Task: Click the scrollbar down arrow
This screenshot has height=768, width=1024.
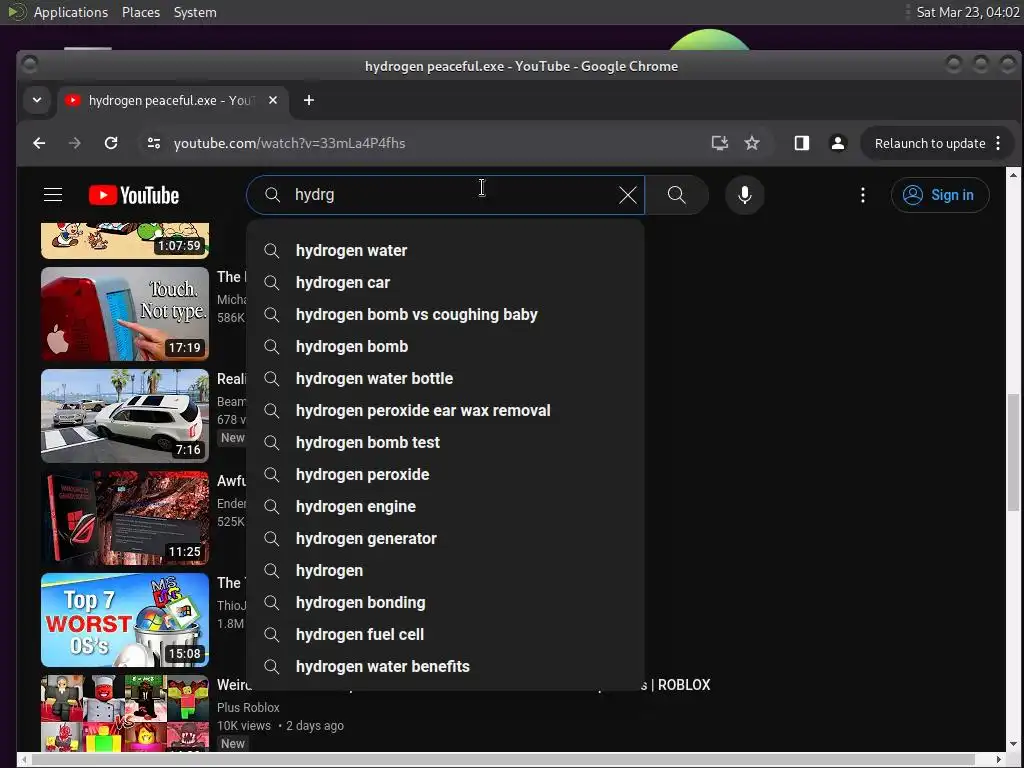Action: point(1013,744)
